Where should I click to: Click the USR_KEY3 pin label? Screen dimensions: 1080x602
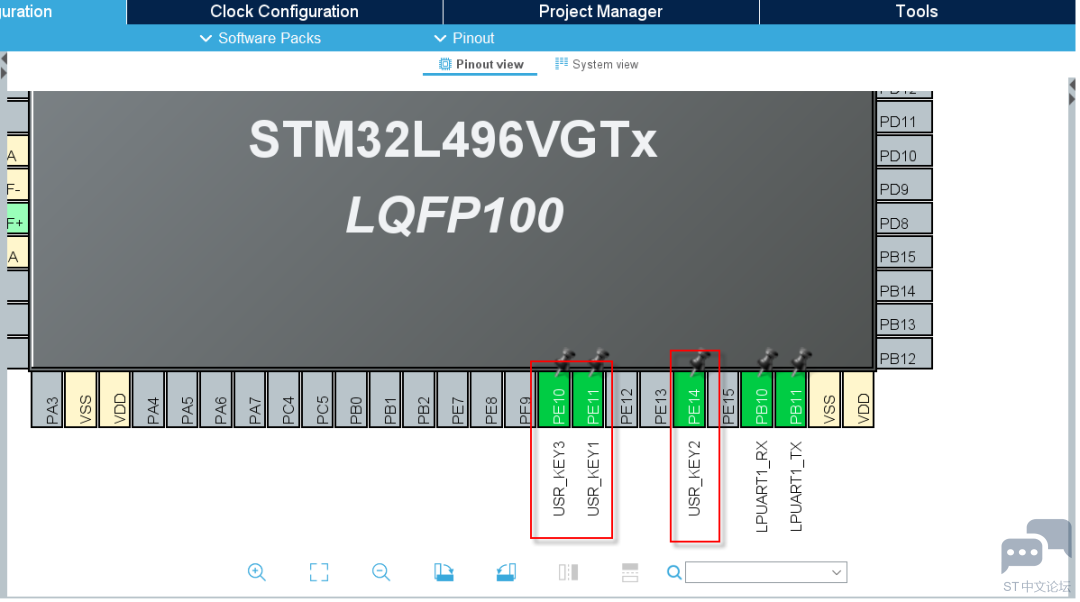point(559,479)
